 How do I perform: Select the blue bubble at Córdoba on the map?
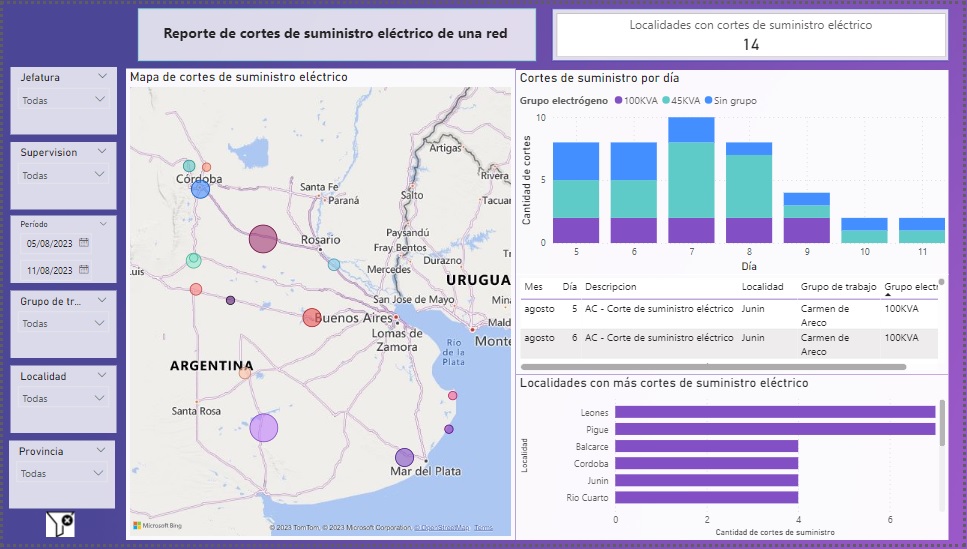[x=200, y=189]
